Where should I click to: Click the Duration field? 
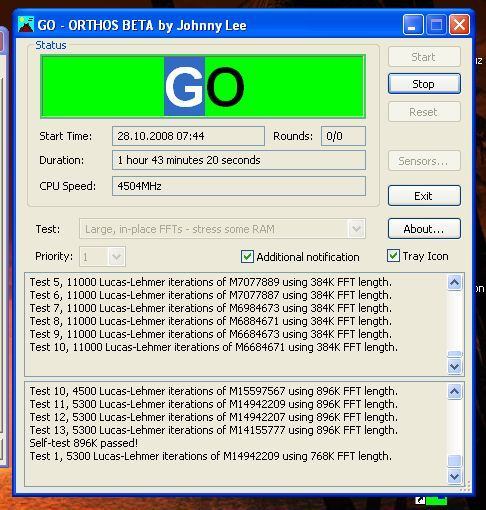coord(239,160)
